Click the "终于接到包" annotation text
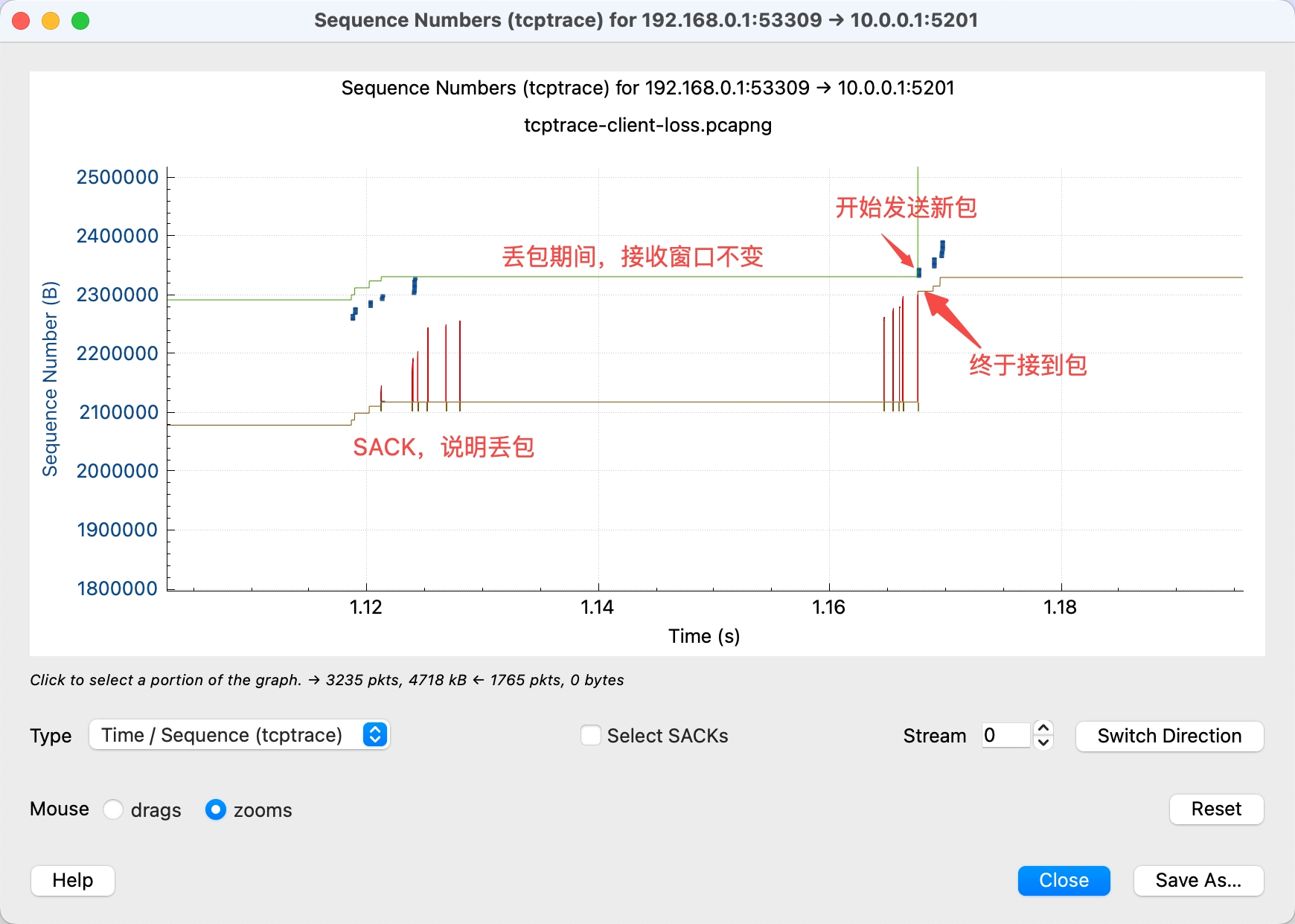This screenshot has height=924, width=1295. point(1027,365)
